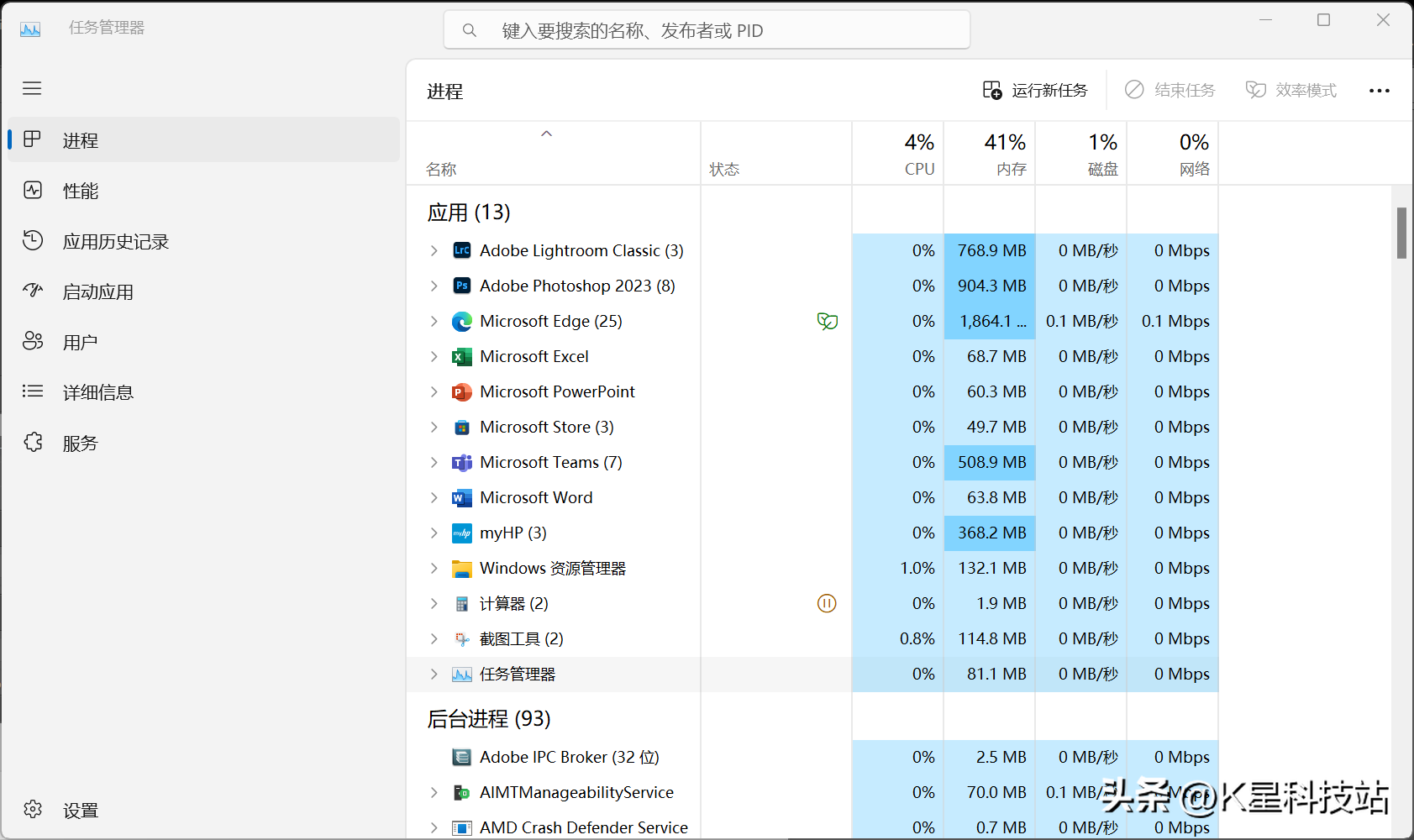Click the 结束任务 button
Viewport: 1414px width, 840px height.
point(1170,91)
